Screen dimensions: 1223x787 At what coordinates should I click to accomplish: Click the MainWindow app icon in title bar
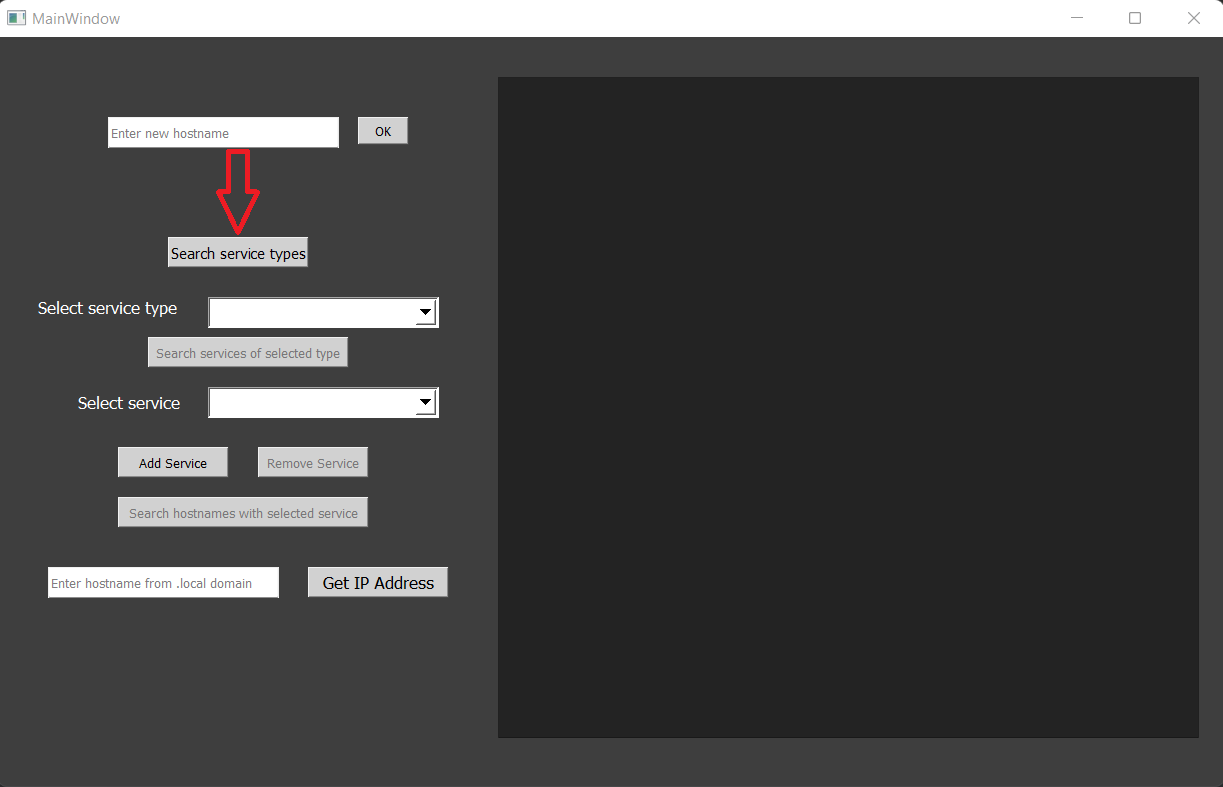tap(16, 18)
